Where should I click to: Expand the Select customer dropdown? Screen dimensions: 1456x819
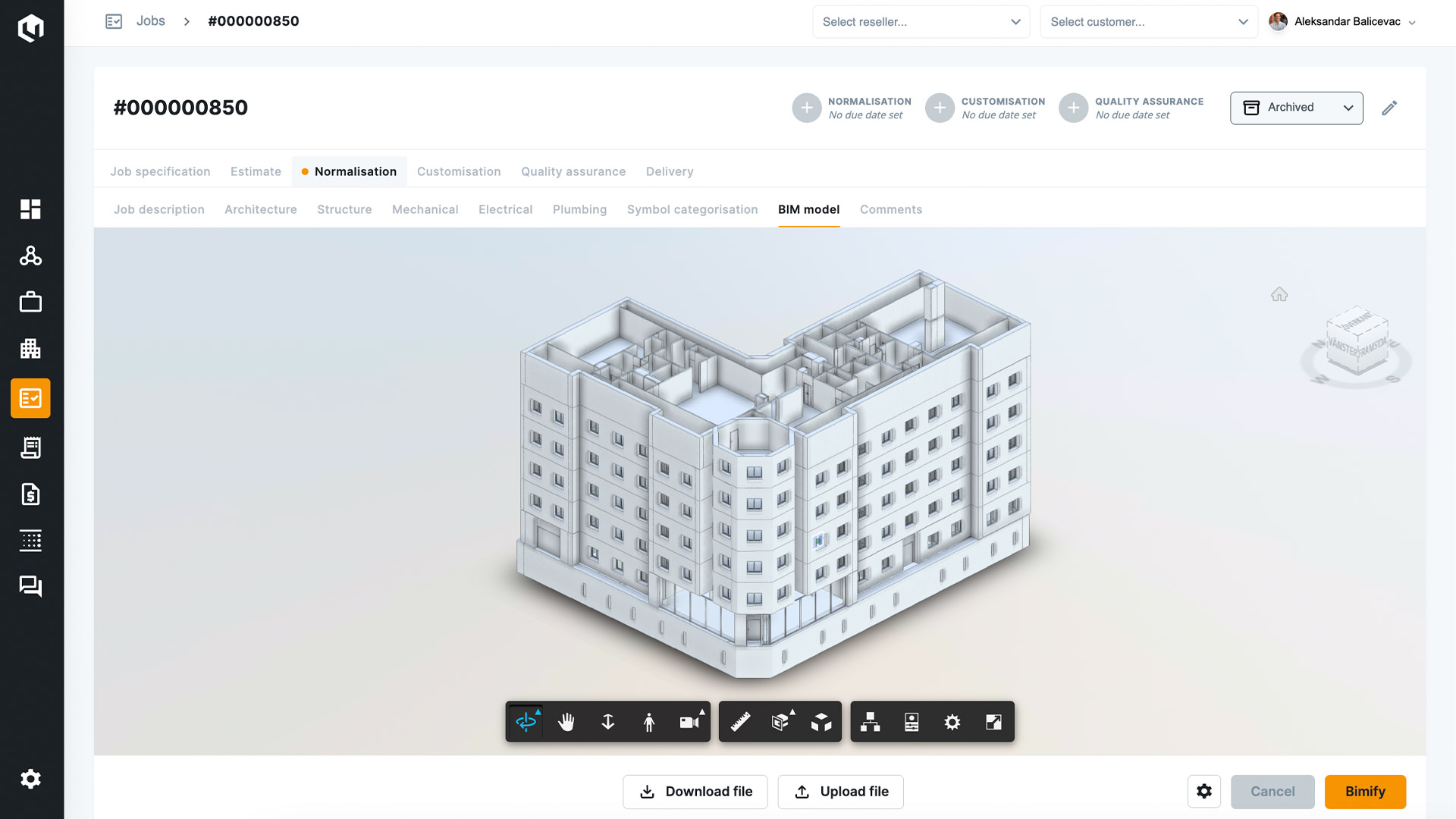pyautogui.click(x=1148, y=22)
